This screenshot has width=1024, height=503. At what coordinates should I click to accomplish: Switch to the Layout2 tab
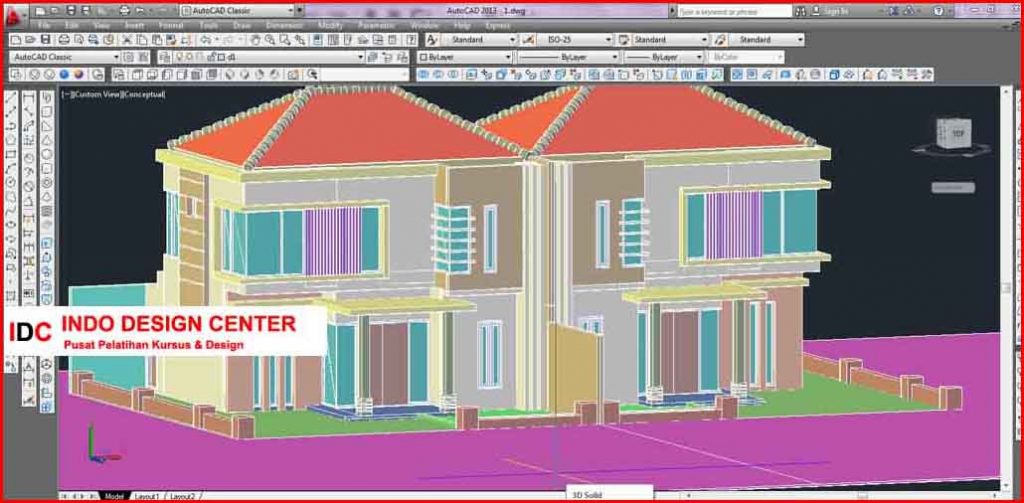182,496
